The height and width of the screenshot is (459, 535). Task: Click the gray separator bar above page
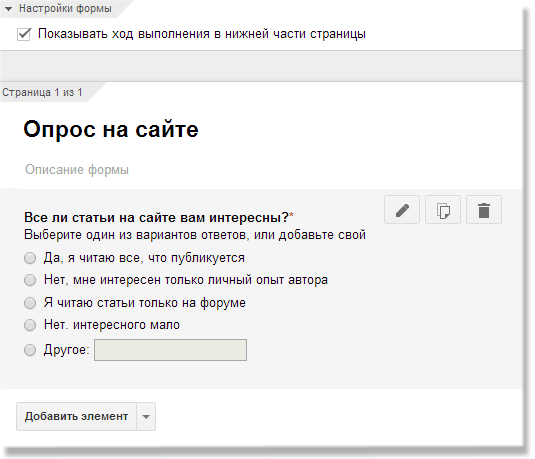pos(261,66)
